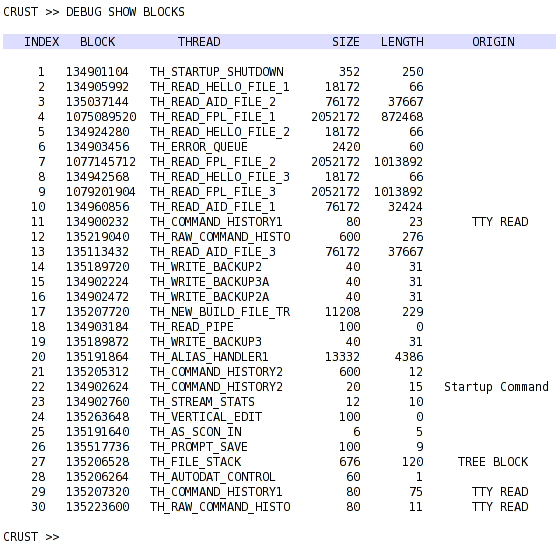Viewport: 556px width, 547px height.
Task: Click the DEBUG SHOW BLOCKS command text
Action: (125, 12)
